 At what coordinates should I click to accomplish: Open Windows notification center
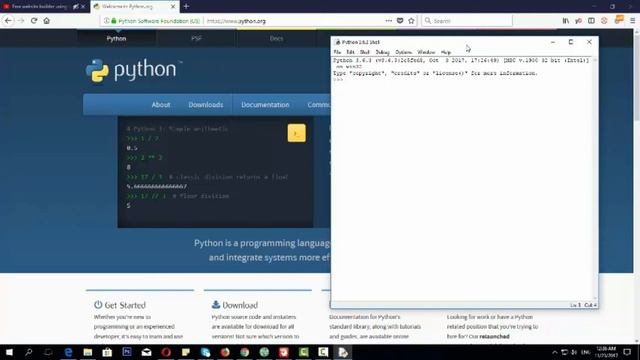627,352
